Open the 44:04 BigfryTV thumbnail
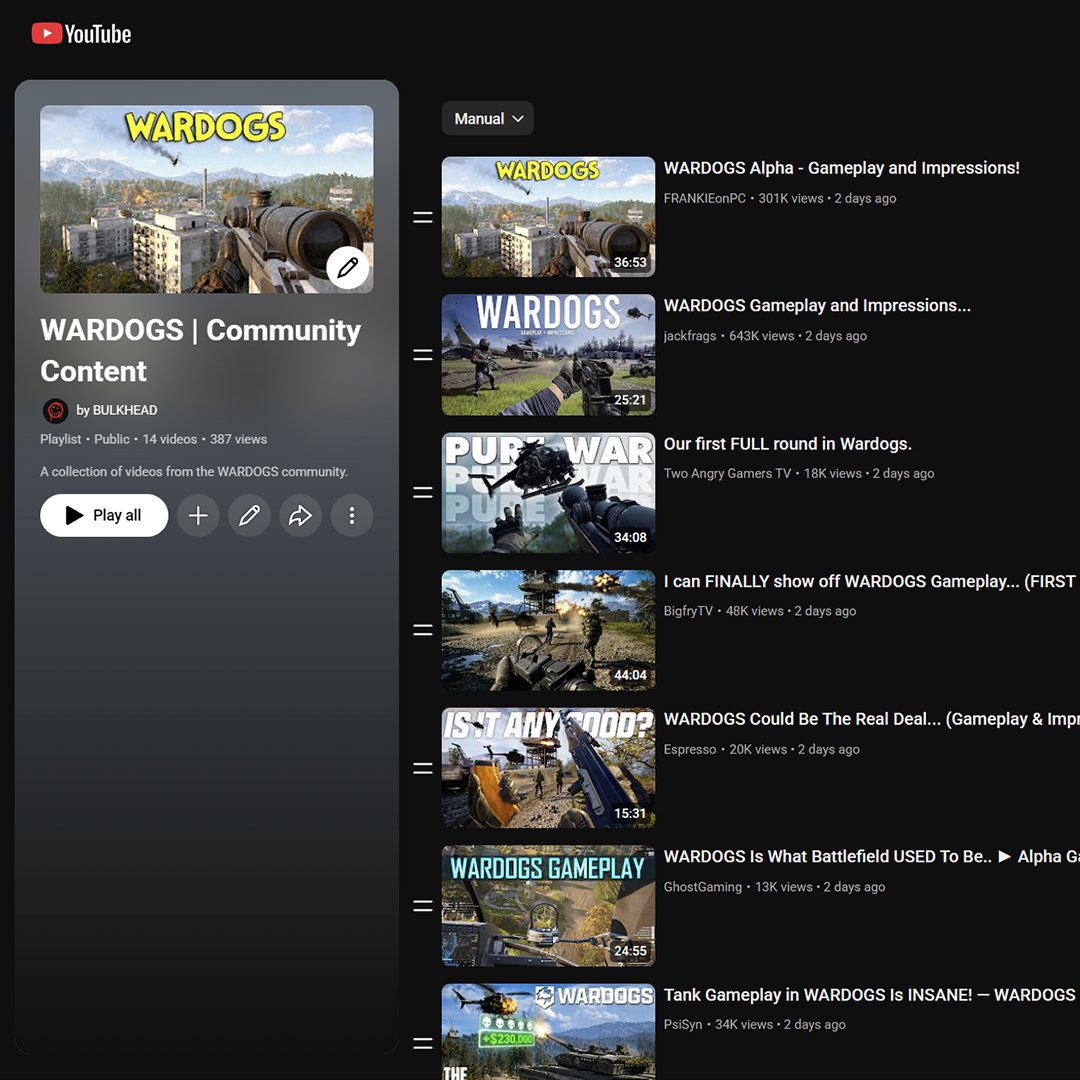Viewport: 1080px width, 1080px height. pyautogui.click(x=548, y=630)
